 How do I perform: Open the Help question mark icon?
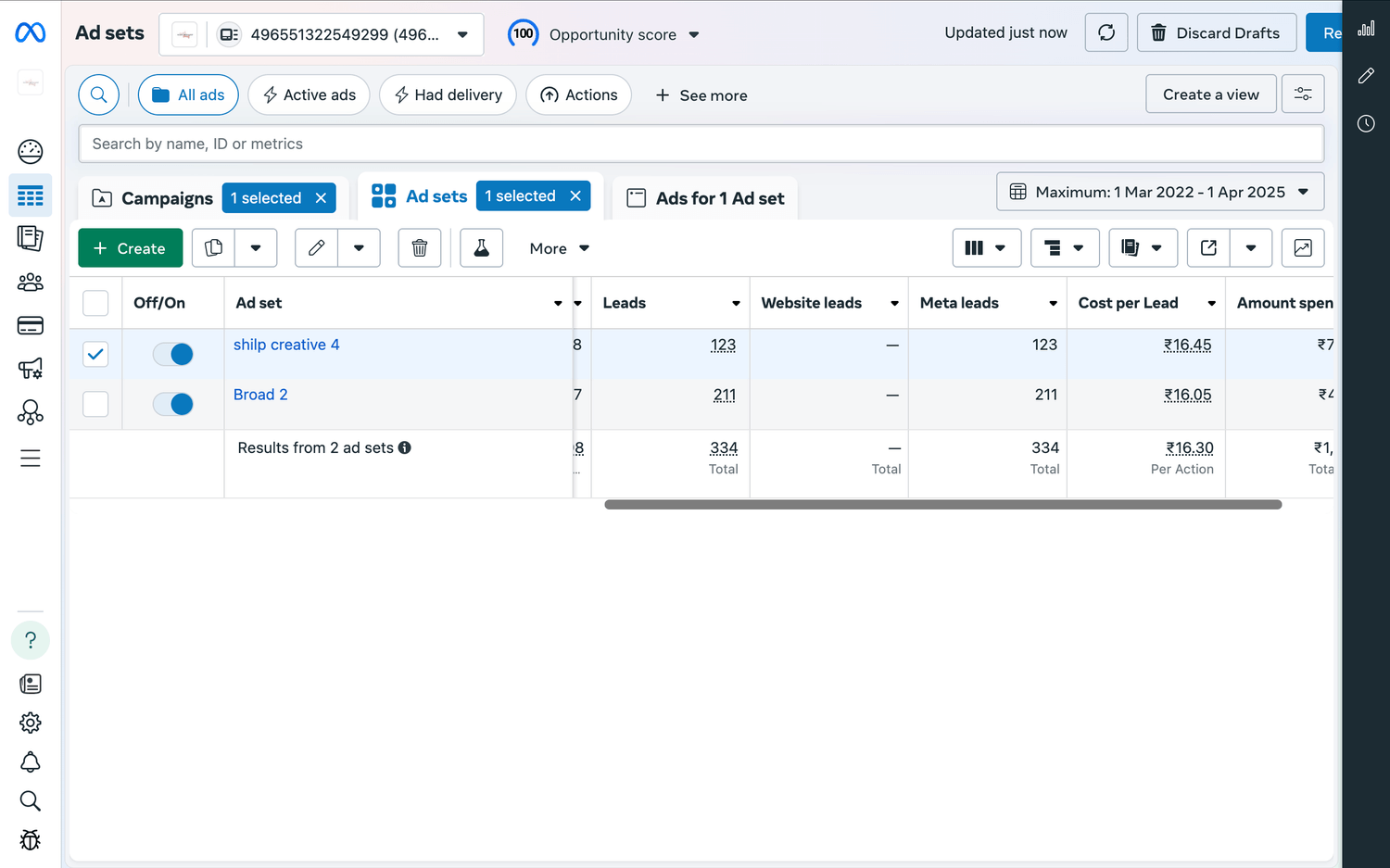click(x=31, y=640)
